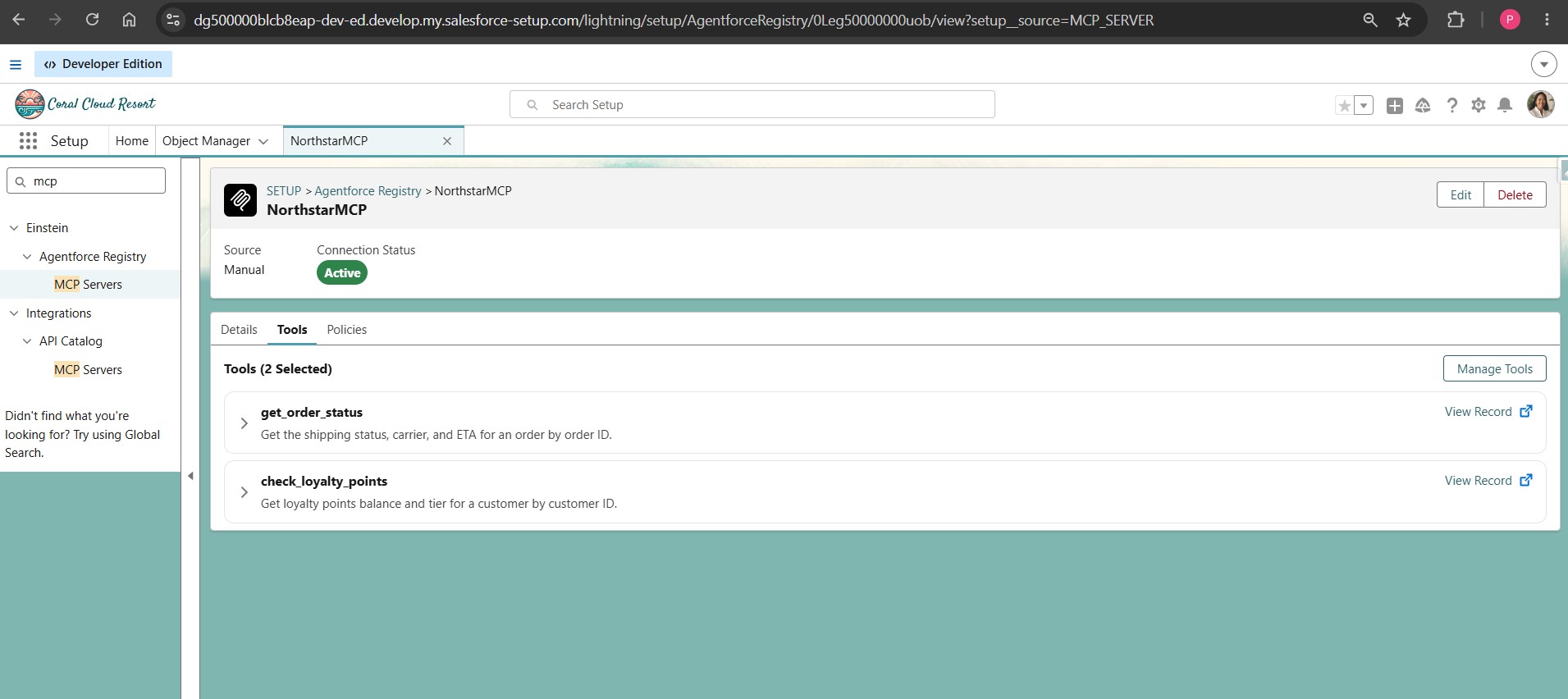
Task: Open the browser extensions puzzle icon
Action: pos(1456,20)
